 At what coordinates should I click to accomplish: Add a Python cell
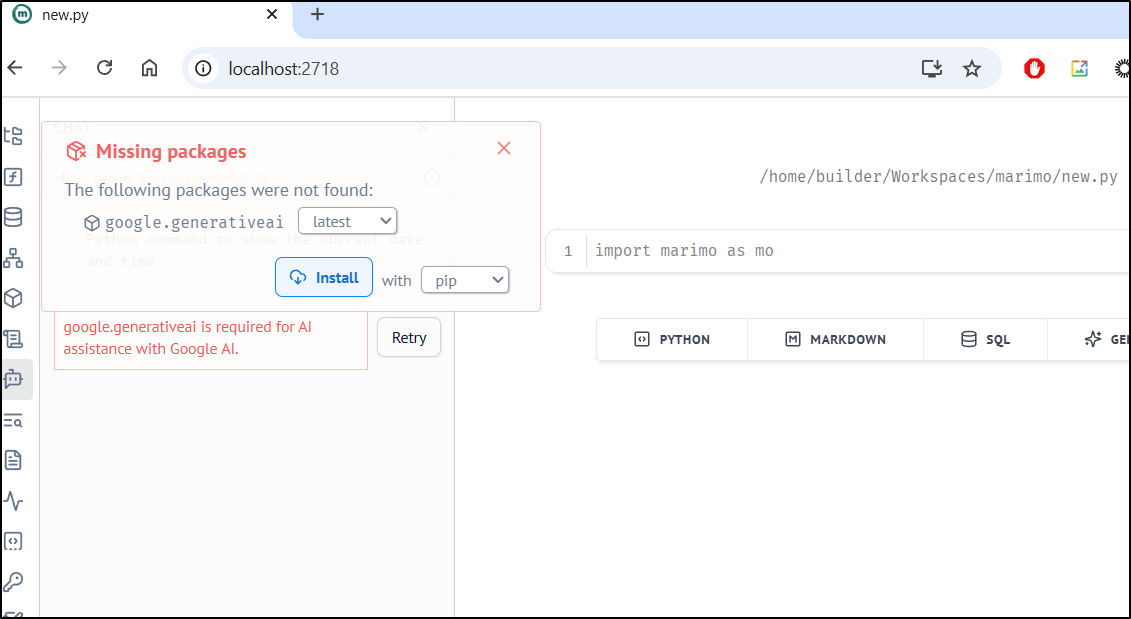[672, 339]
